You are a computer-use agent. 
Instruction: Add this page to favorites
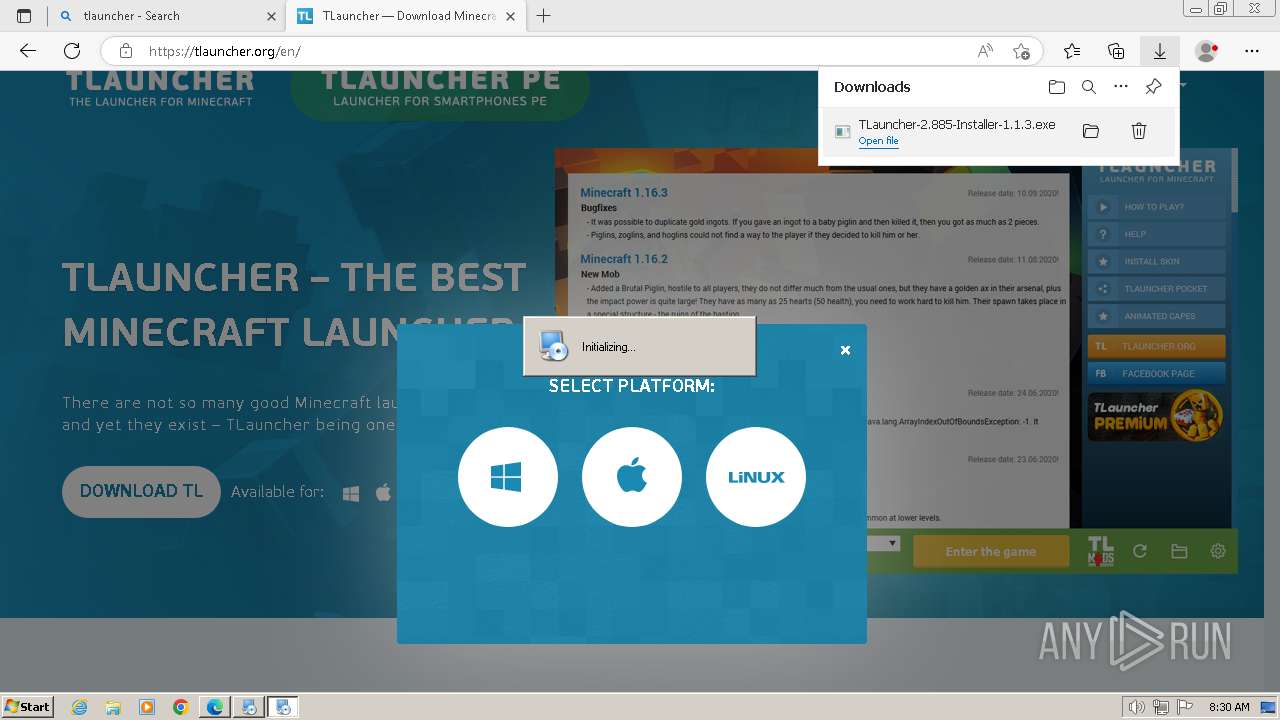1021,51
